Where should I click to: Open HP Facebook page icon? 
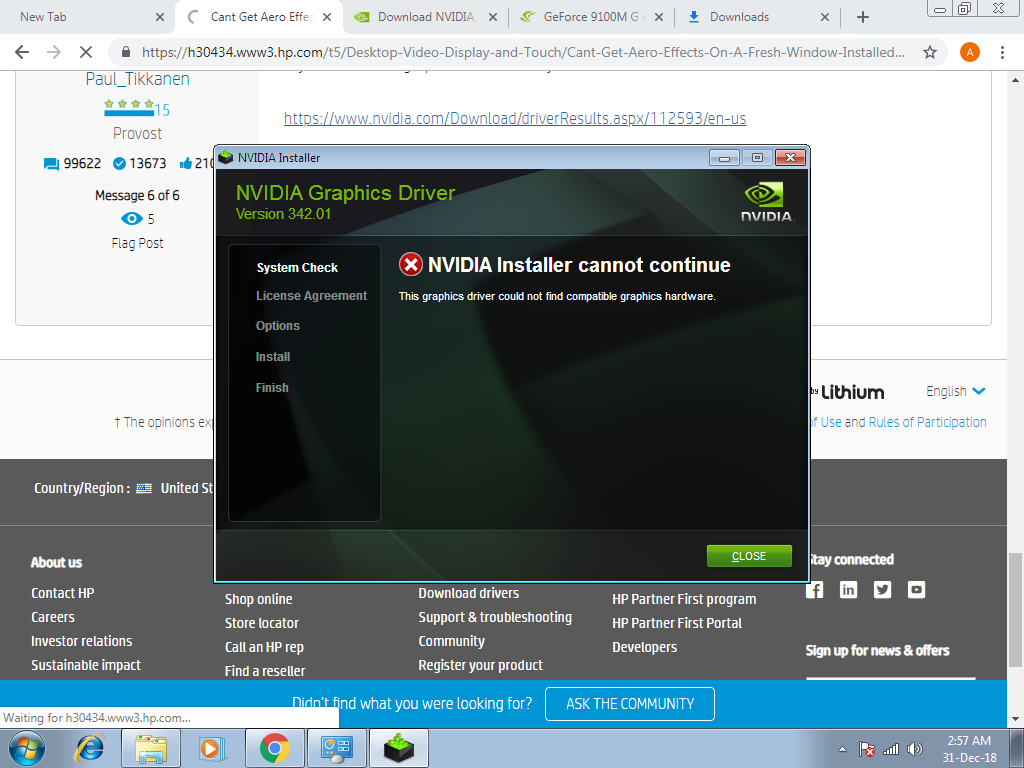pos(814,590)
